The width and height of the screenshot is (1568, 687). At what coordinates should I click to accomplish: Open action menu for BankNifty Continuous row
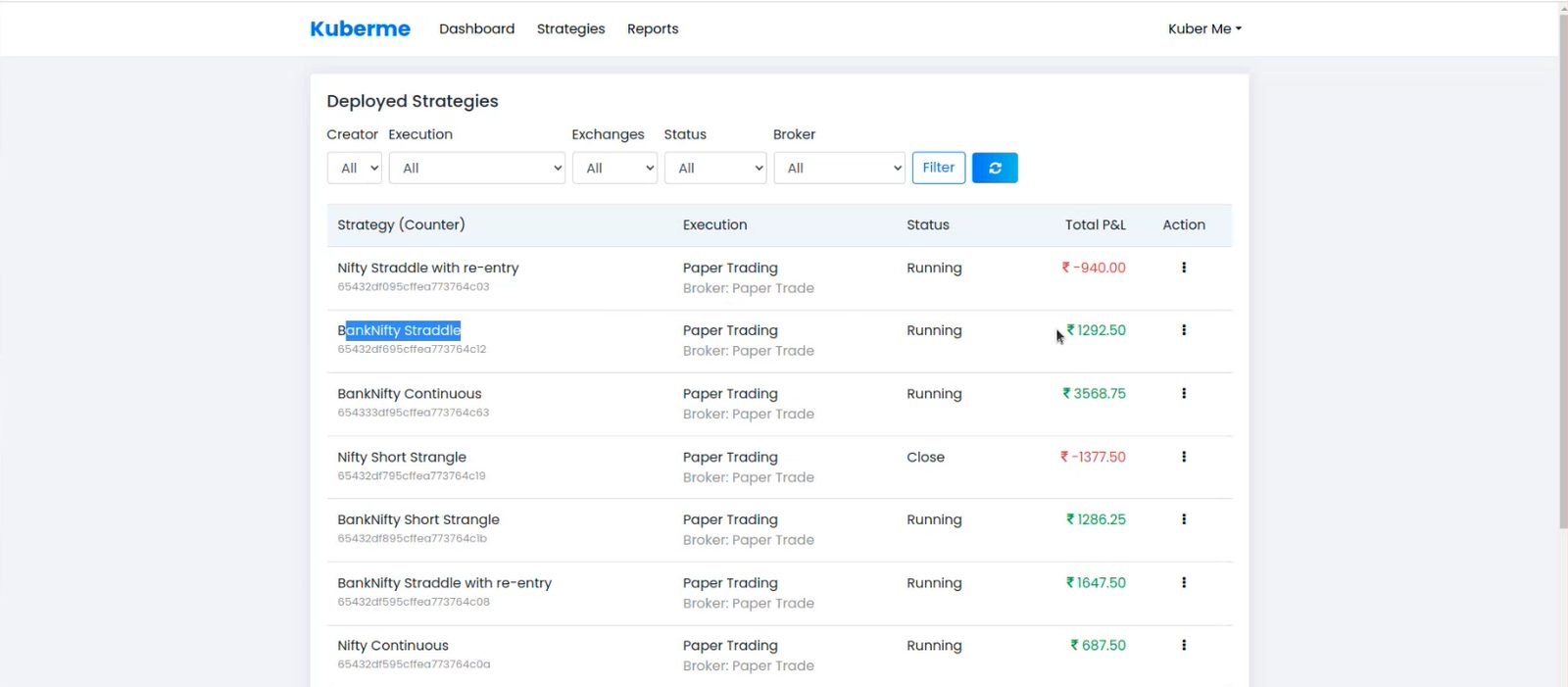point(1184,393)
